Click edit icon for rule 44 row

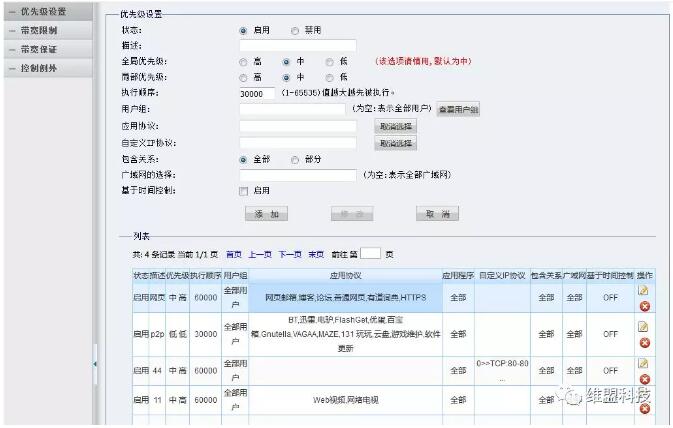(644, 363)
